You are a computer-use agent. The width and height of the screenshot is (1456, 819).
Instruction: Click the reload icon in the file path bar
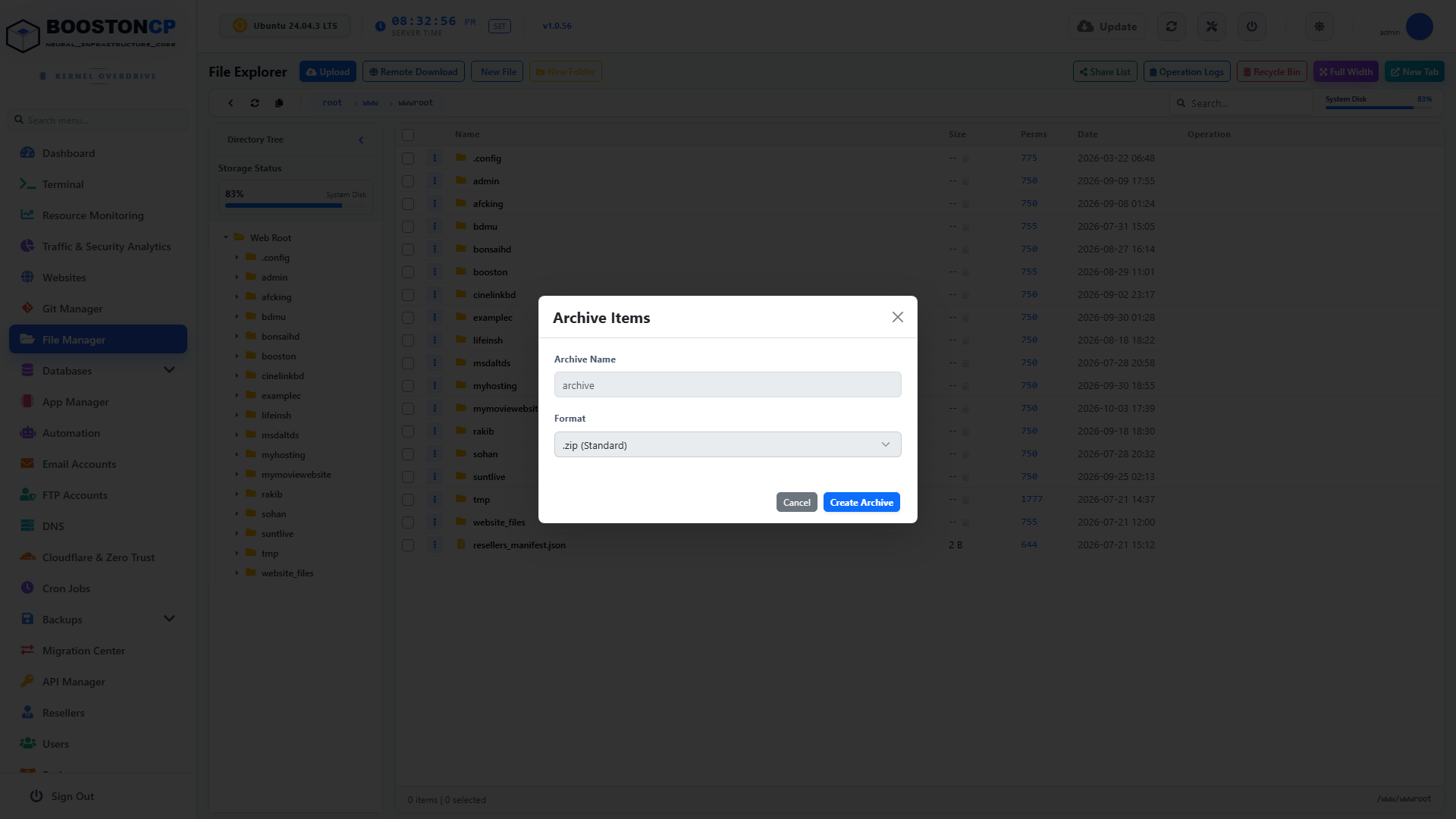255,103
